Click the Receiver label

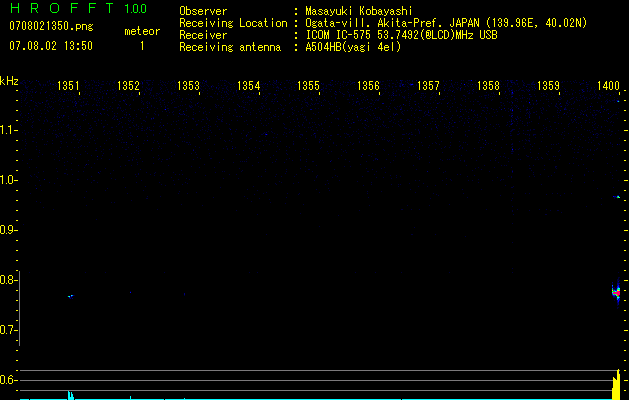(203, 35)
